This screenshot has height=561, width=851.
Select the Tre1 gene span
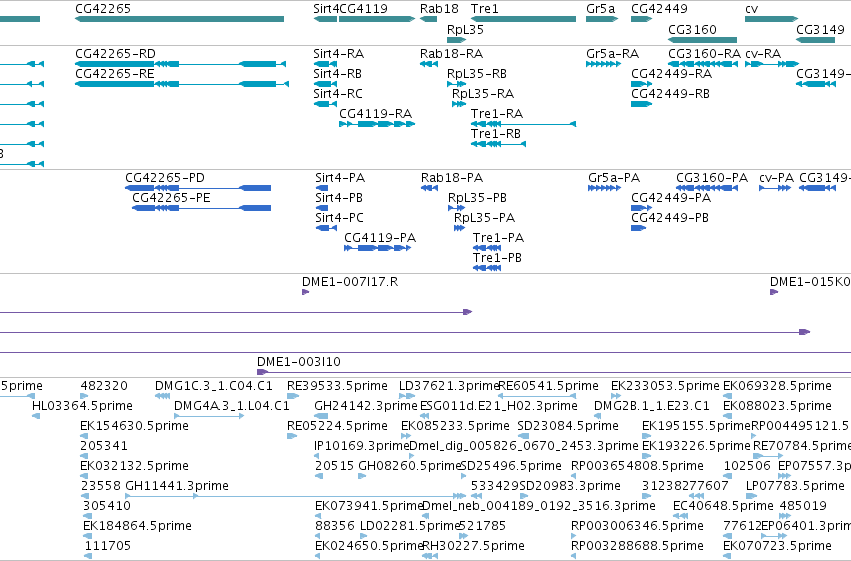point(523,19)
